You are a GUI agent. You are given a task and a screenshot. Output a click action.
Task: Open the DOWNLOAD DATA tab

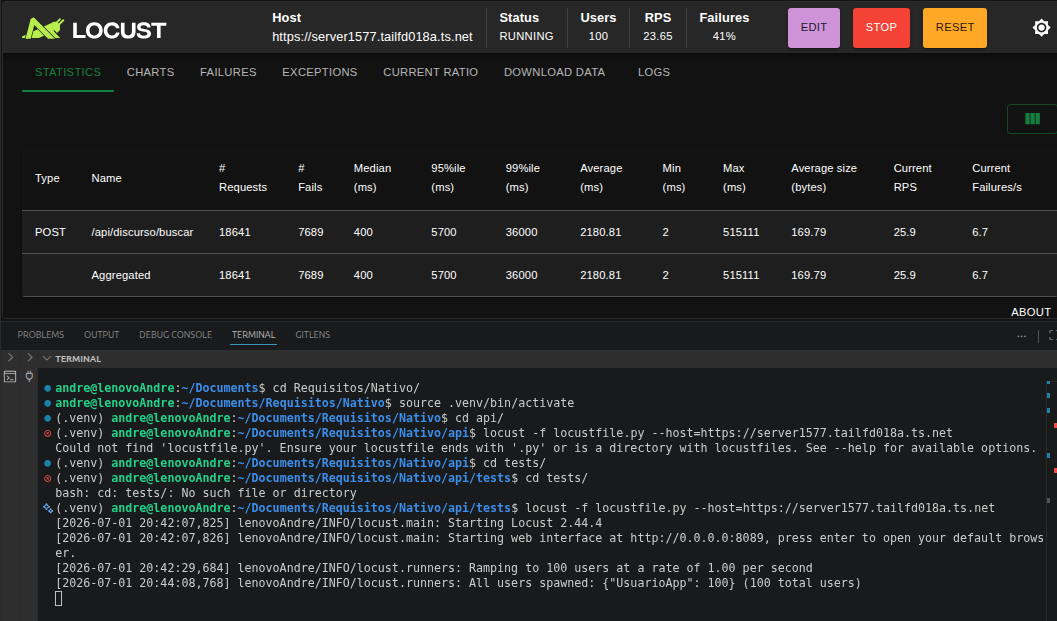click(x=554, y=72)
